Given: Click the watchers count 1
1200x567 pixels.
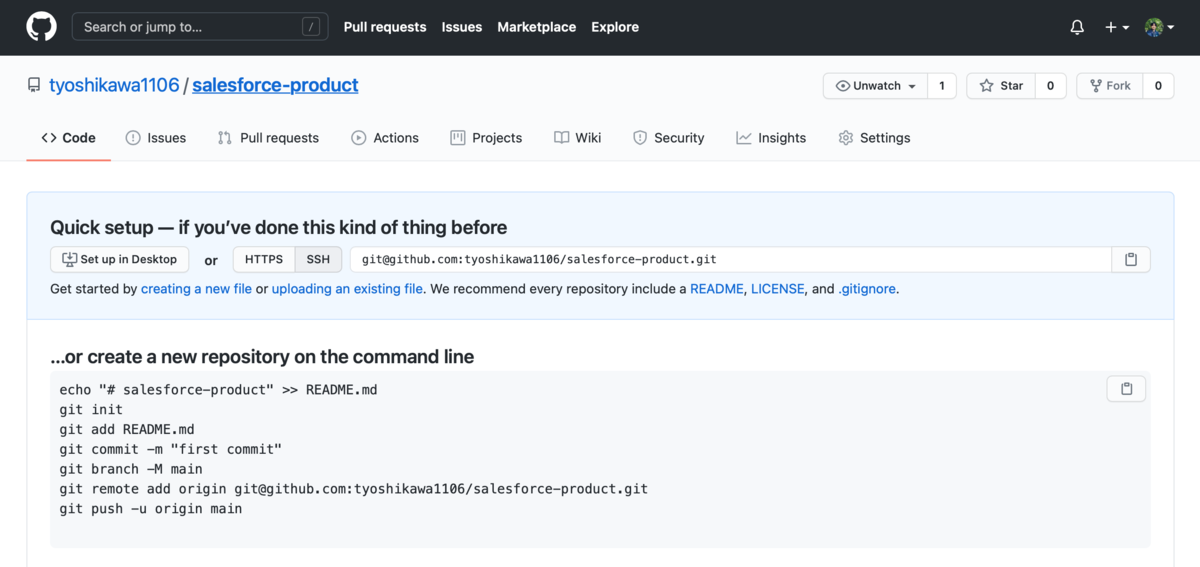Looking at the screenshot, I should coord(942,86).
